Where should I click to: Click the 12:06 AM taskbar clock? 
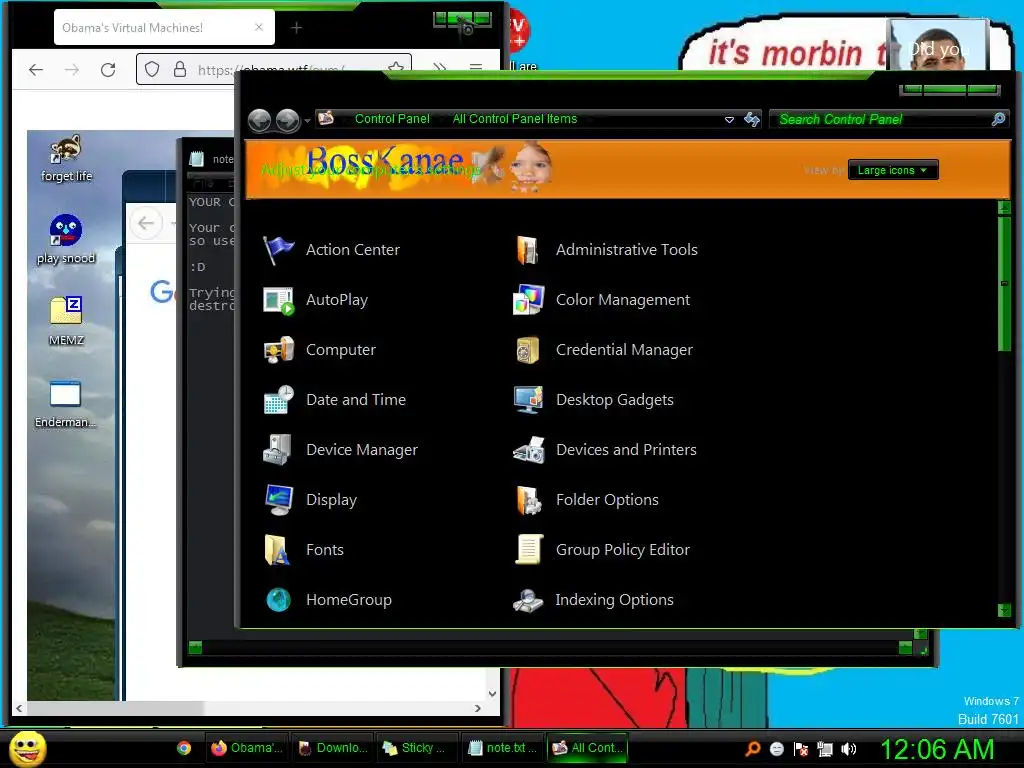point(938,749)
